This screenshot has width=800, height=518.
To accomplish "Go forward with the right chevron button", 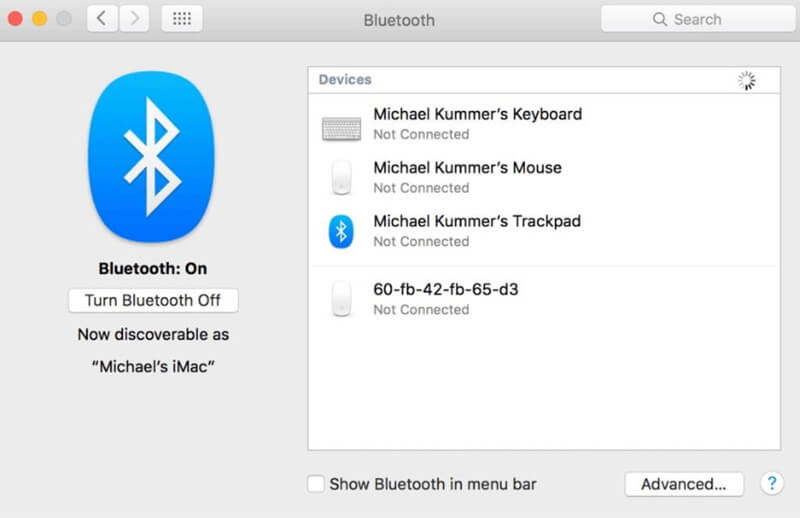I will coord(134,19).
